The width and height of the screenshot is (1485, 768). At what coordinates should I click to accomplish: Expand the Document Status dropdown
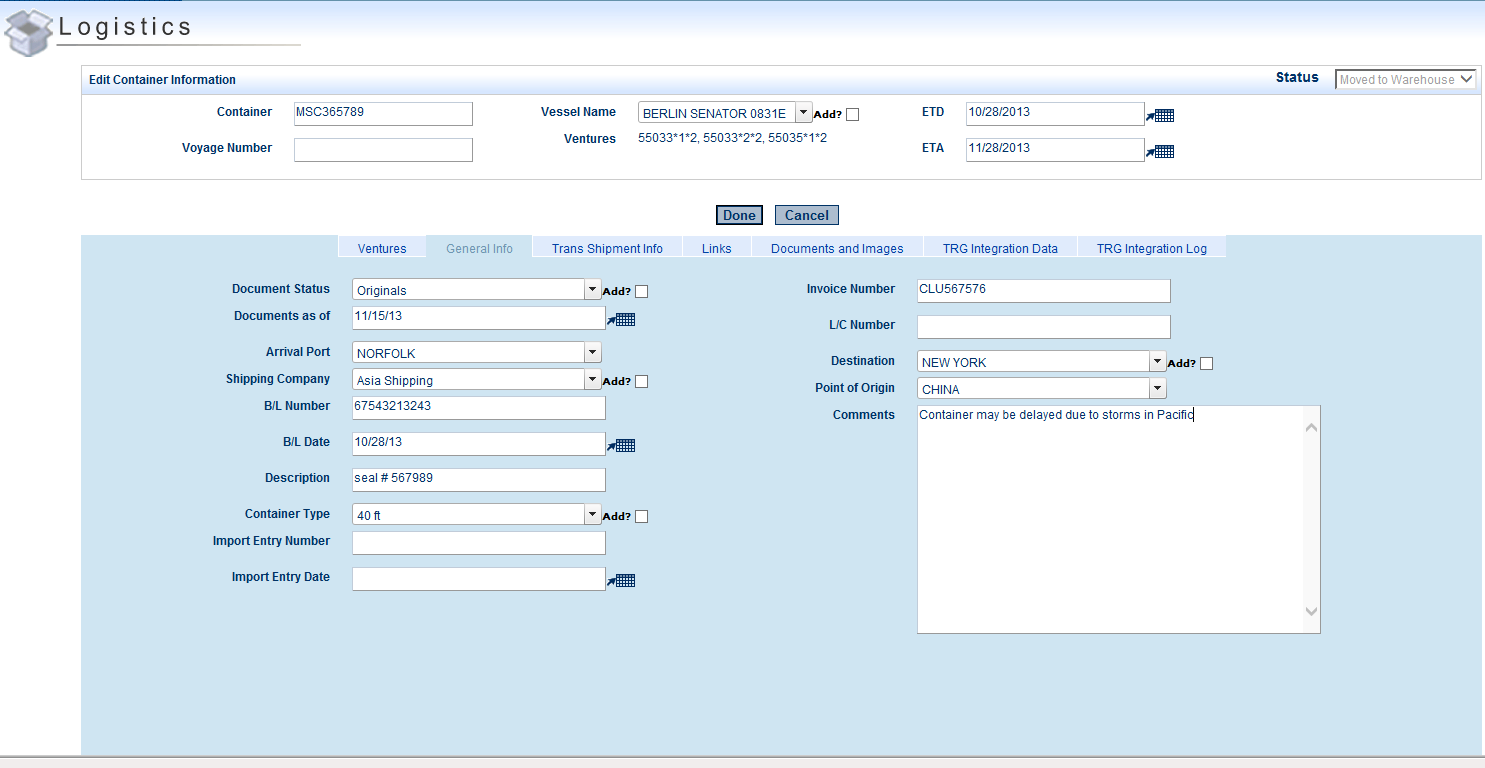(592, 290)
